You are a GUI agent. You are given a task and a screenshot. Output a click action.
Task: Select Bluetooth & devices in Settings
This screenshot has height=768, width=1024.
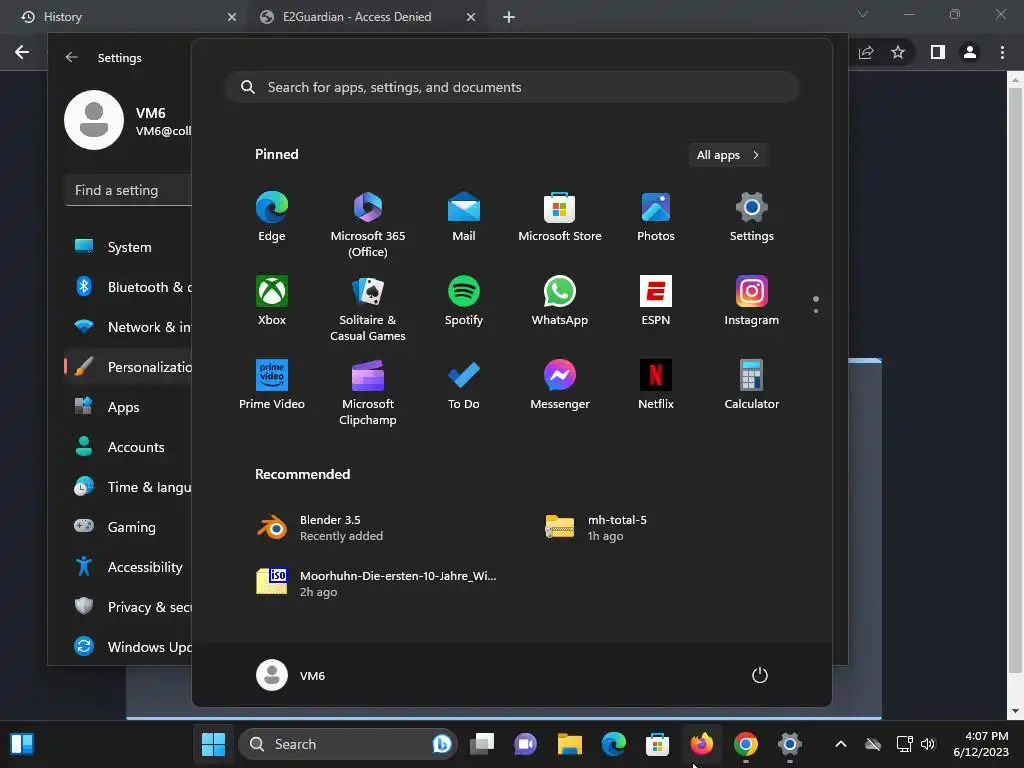click(129, 287)
